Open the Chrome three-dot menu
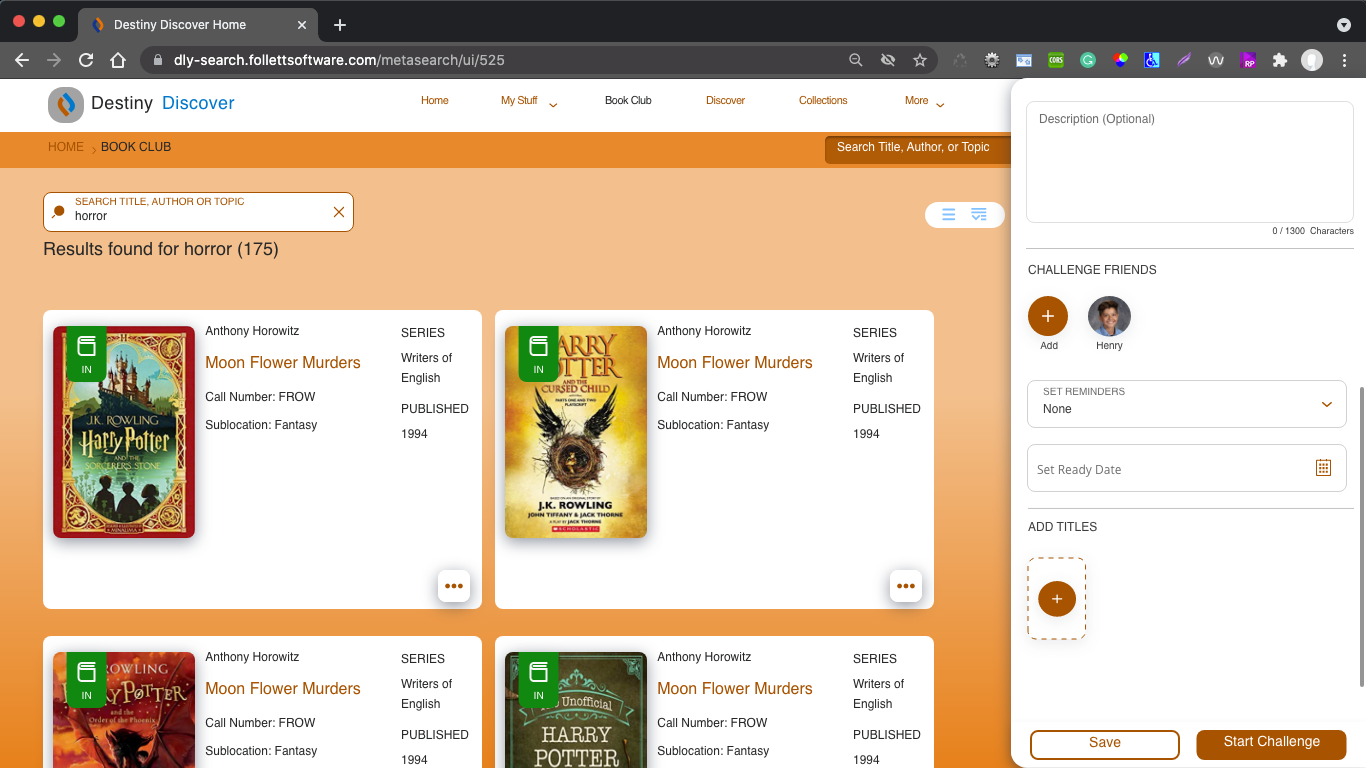 pyautogui.click(x=1345, y=60)
